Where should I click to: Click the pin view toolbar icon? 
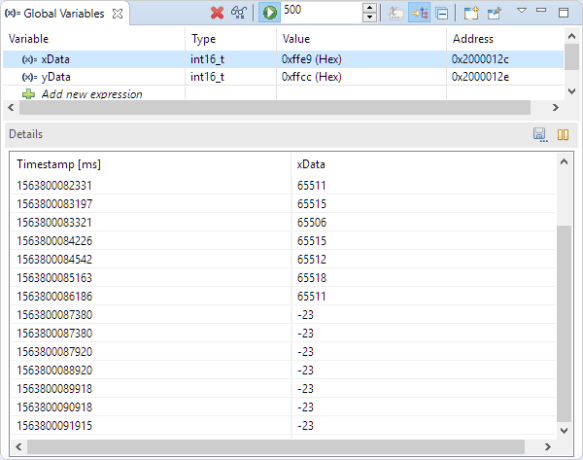[x=495, y=13]
